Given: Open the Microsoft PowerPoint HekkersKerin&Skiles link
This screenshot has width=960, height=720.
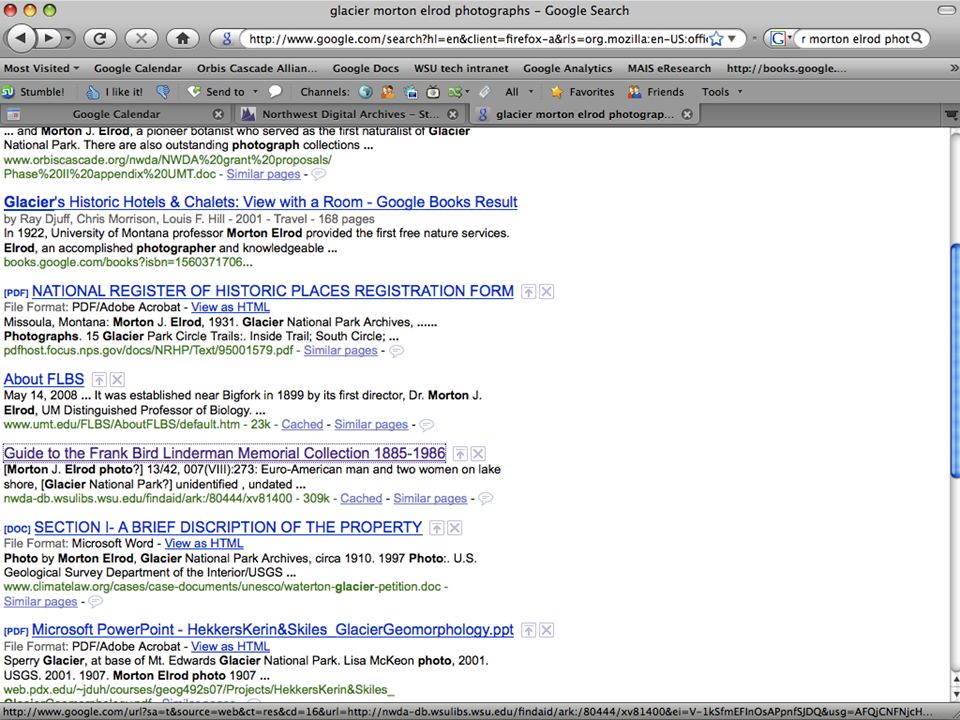Looking at the screenshot, I should pyautogui.click(x=272, y=629).
